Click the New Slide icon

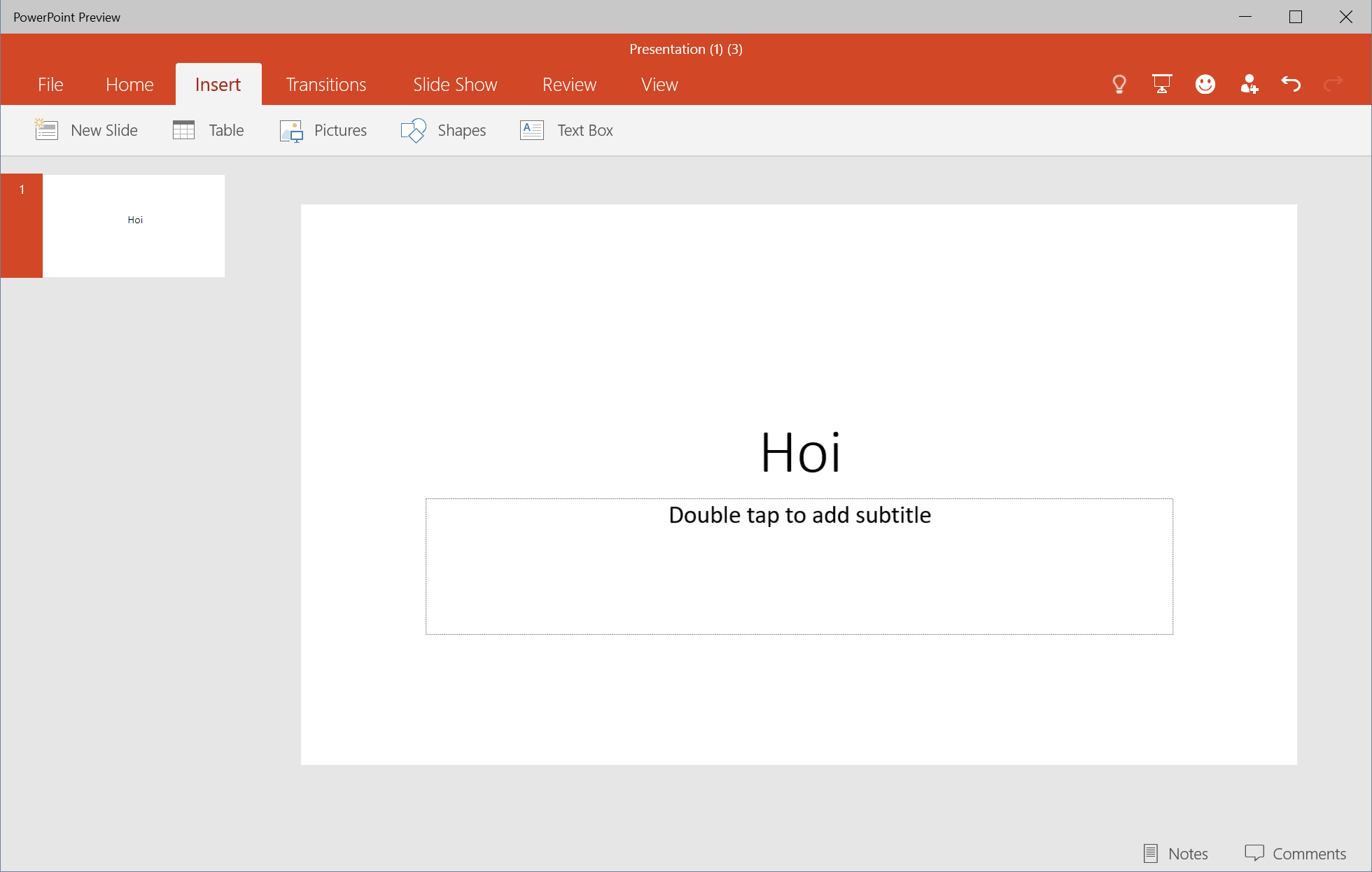point(46,129)
